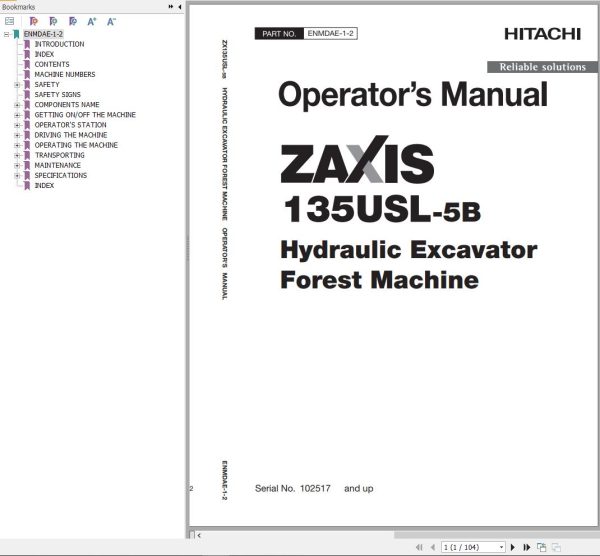
Task: Click the previous view icon in the page bar
Action: coord(541,548)
